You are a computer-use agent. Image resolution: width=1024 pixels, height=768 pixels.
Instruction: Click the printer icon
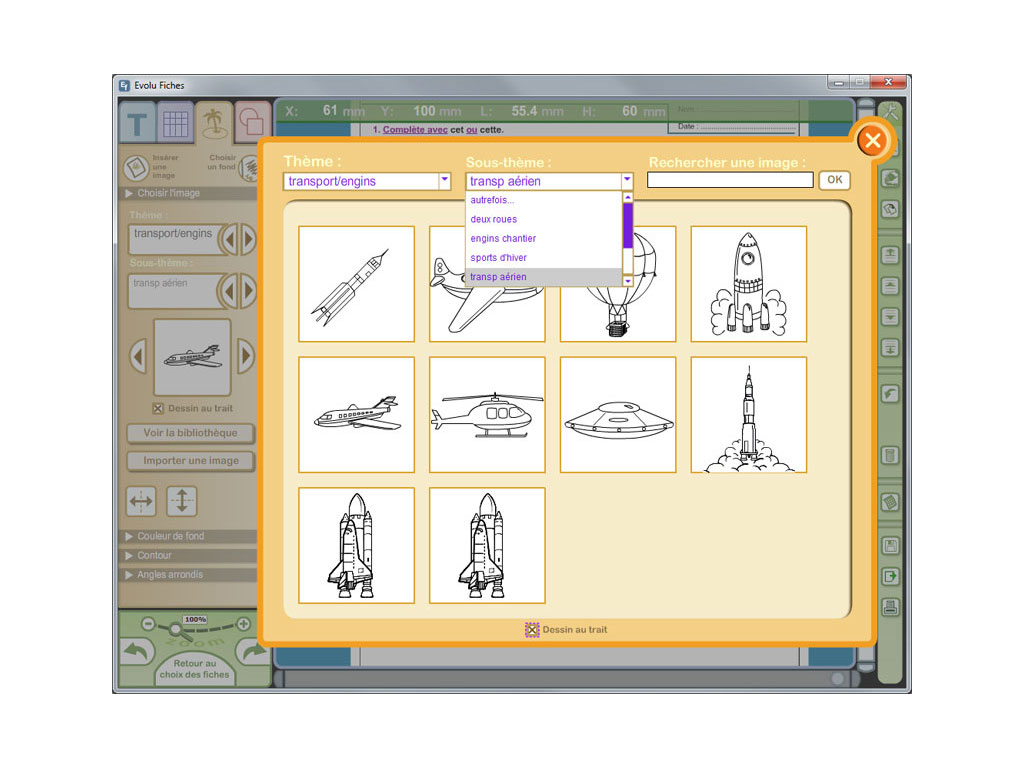(889, 606)
